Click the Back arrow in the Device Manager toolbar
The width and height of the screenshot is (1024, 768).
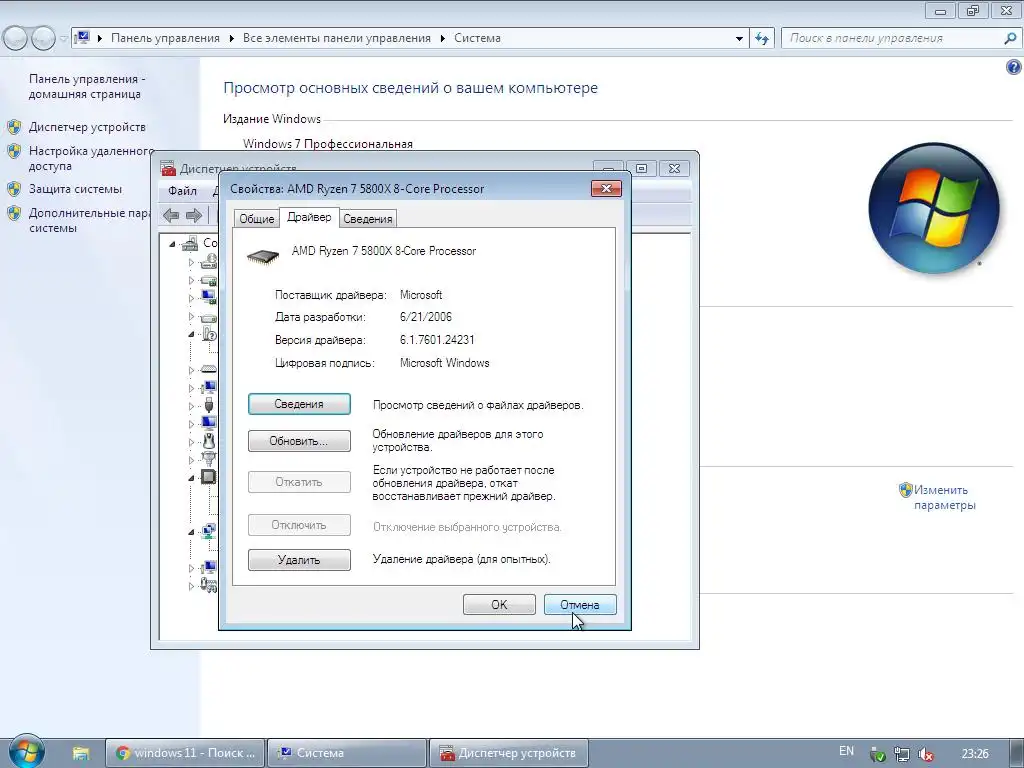click(x=171, y=215)
